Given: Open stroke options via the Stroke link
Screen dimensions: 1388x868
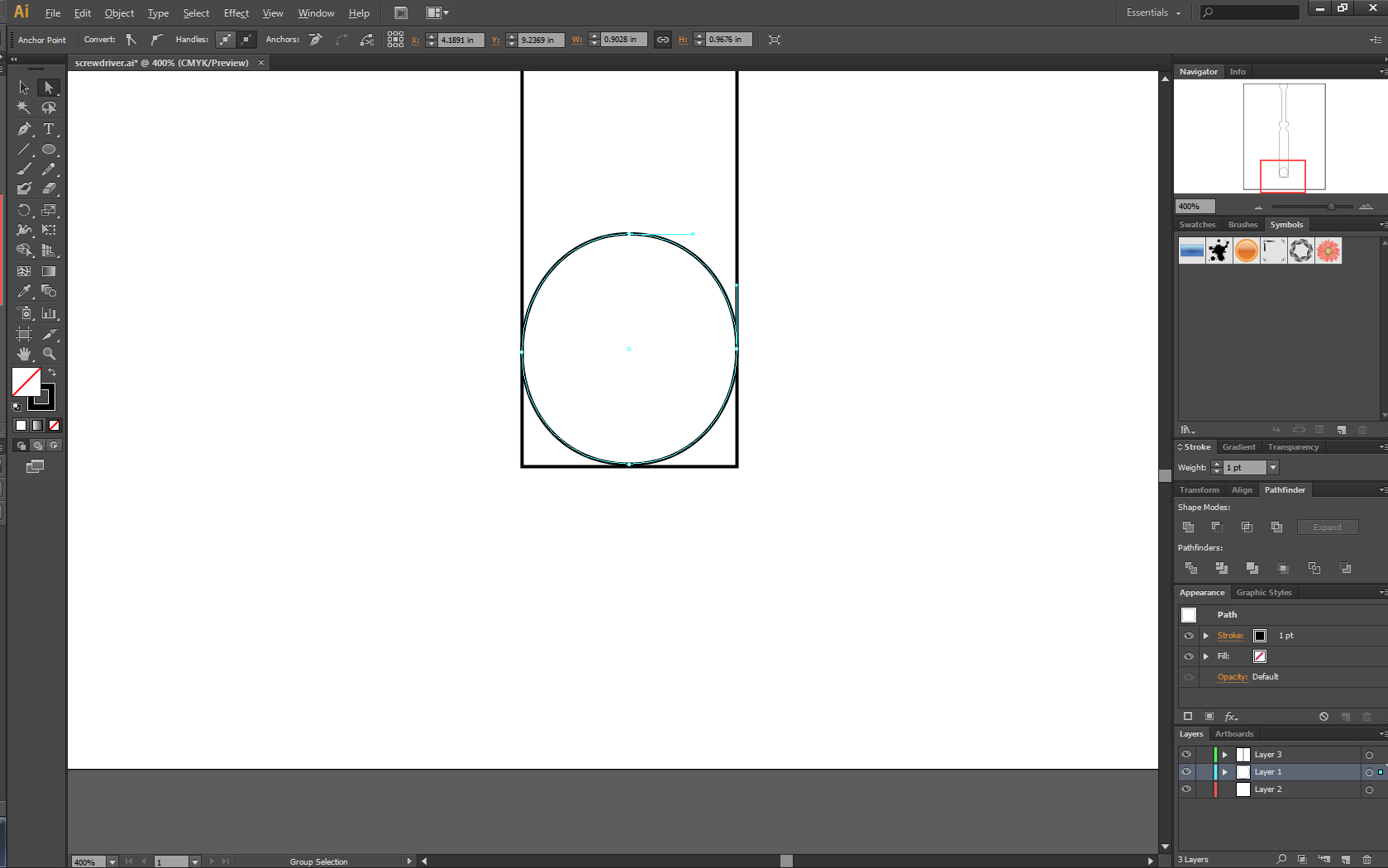Looking at the screenshot, I should pos(1229,636).
